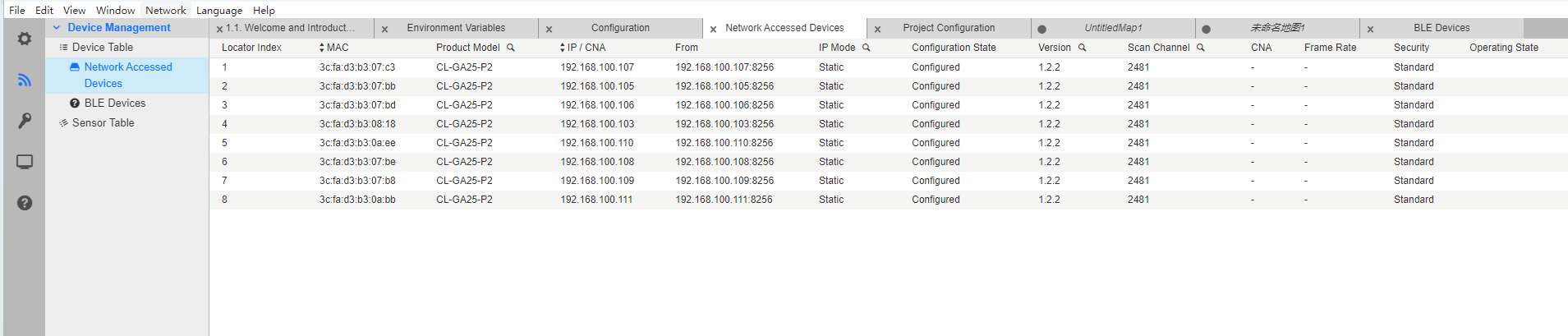This screenshot has height=336, width=1568.
Task: Open the settings gear in the sidebar
Action: click(x=25, y=39)
